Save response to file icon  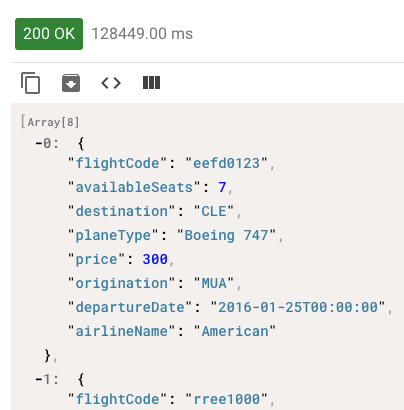click(x=71, y=83)
